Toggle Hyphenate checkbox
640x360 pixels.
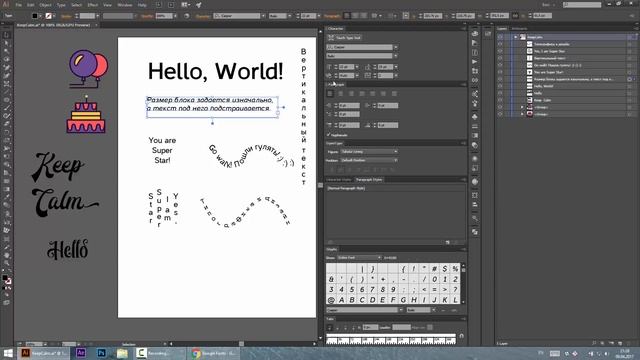click(x=329, y=135)
